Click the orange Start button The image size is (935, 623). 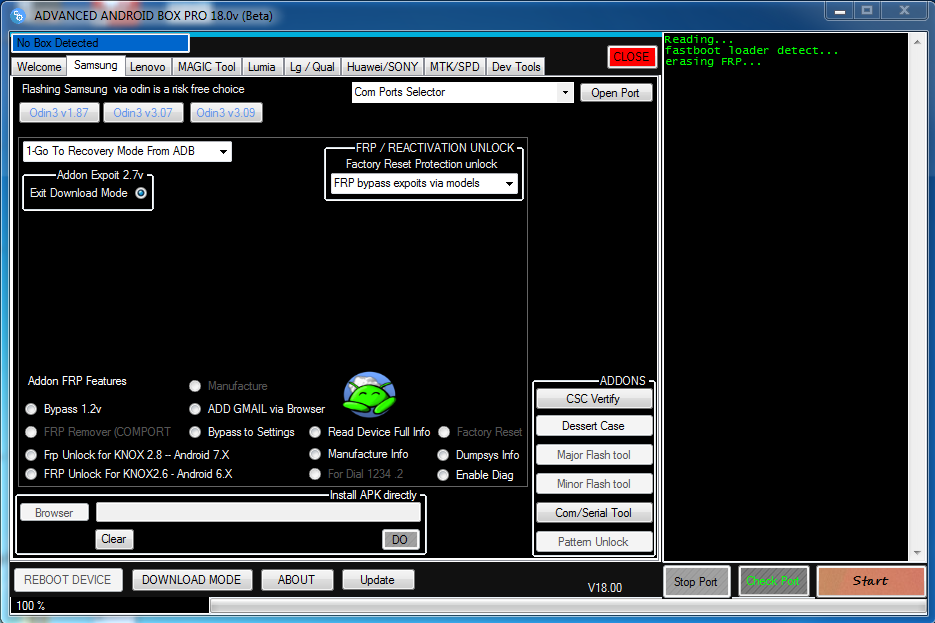tap(870, 581)
